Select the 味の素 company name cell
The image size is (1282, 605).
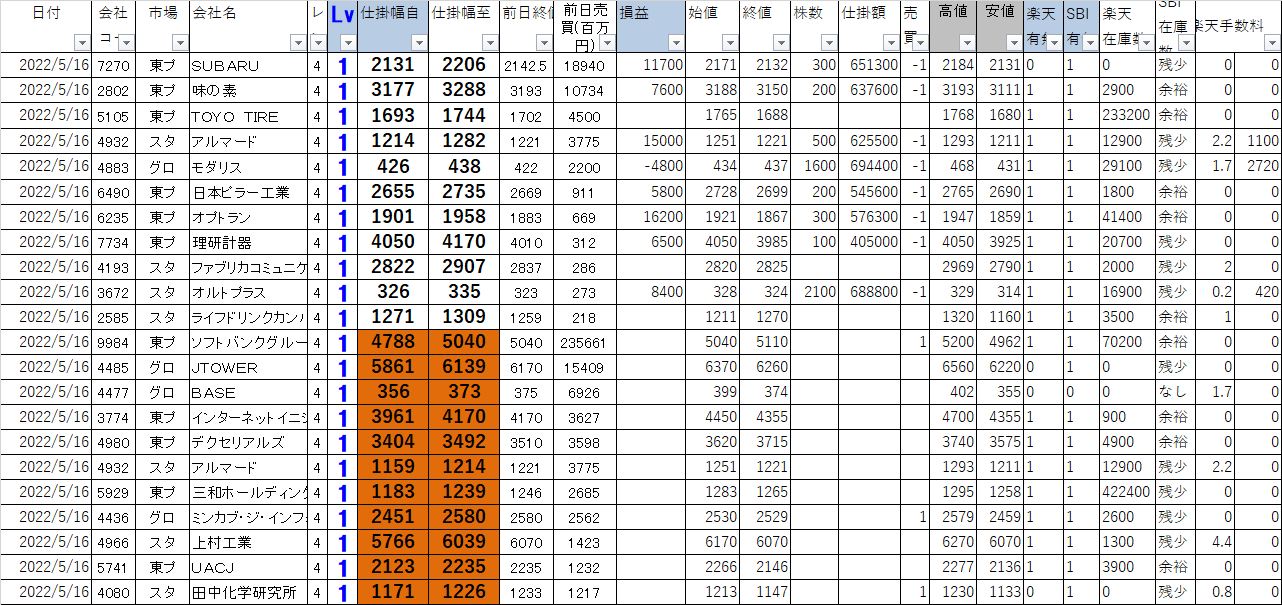coord(249,90)
